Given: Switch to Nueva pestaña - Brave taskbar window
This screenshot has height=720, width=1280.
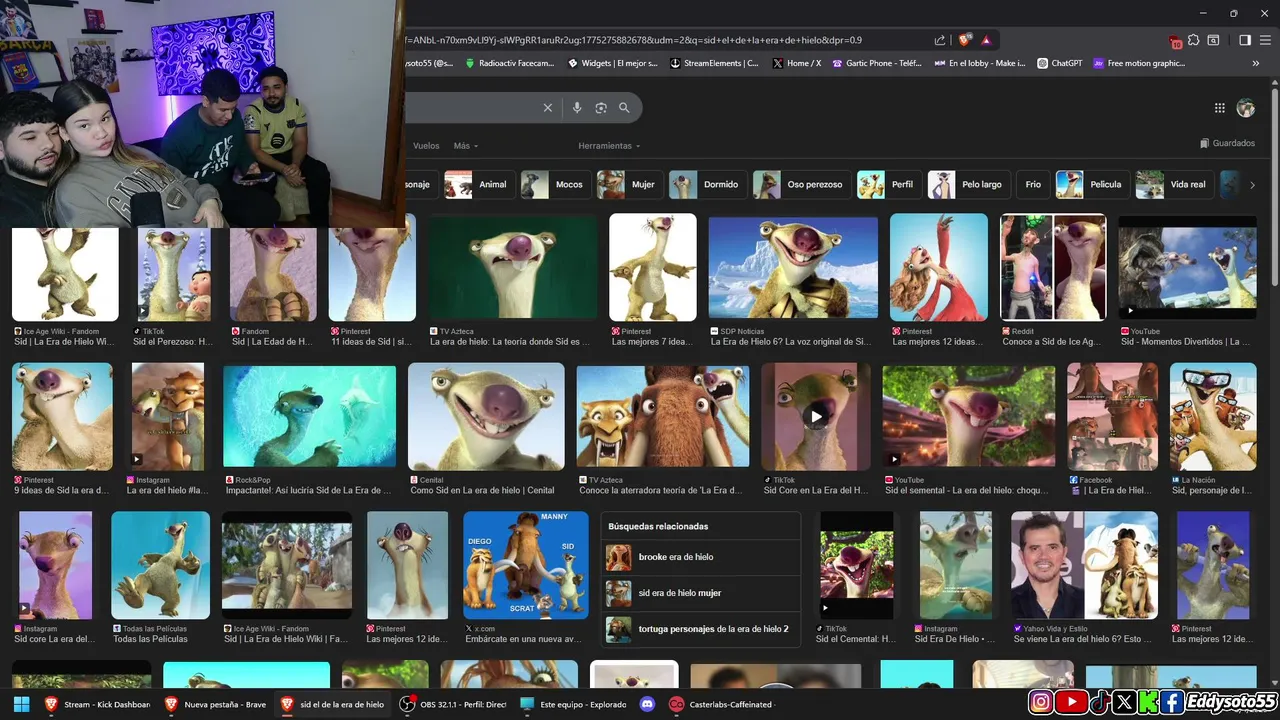Looking at the screenshot, I should pos(215,704).
